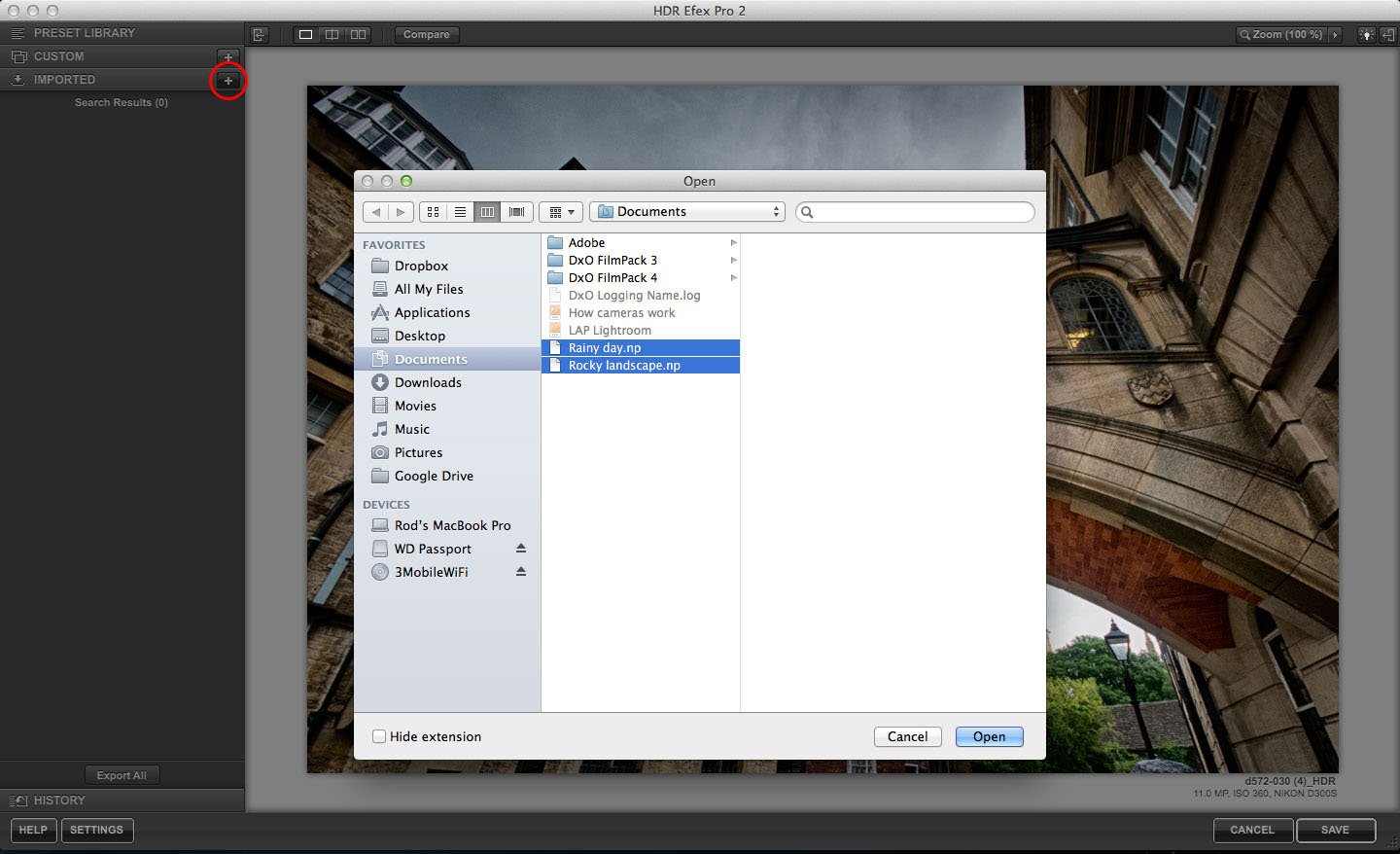Select Documents in the sidebar

(447, 359)
